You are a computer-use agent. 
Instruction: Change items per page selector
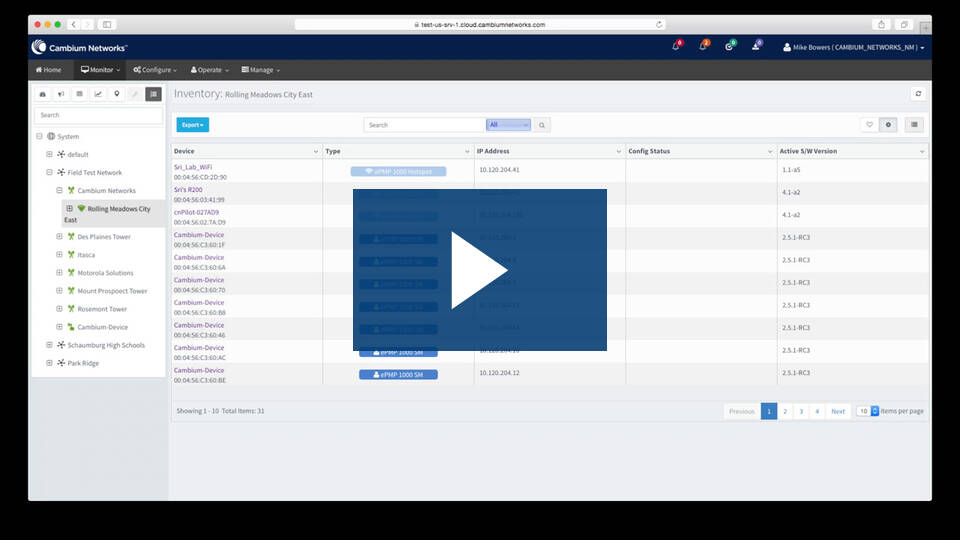pyautogui.click(x=868, y=411)
